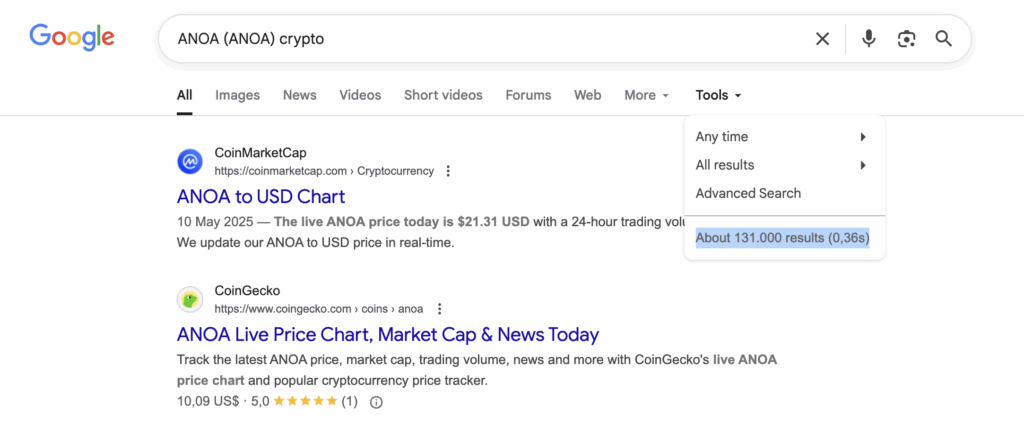This screenshot has height=425, width=1024.
Task: Switch to the Images tab
Action: [x=237, y=95]
